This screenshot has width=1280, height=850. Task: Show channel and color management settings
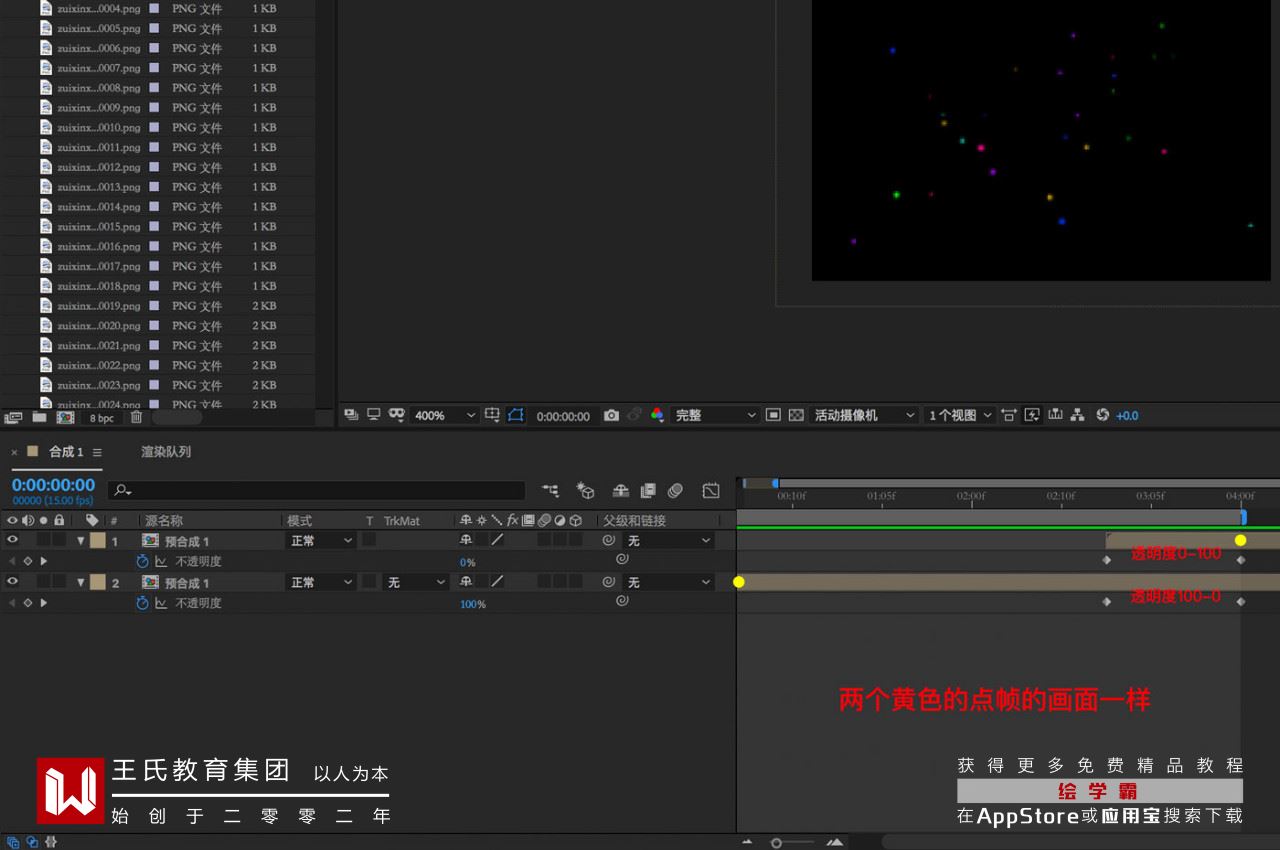[x=657, y=415]
